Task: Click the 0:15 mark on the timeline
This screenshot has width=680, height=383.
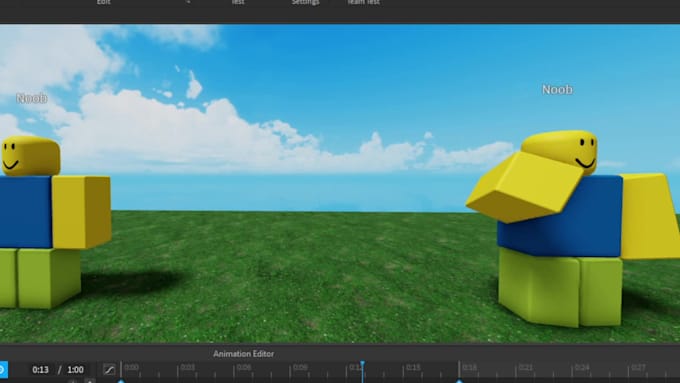Action: (413, 367)
